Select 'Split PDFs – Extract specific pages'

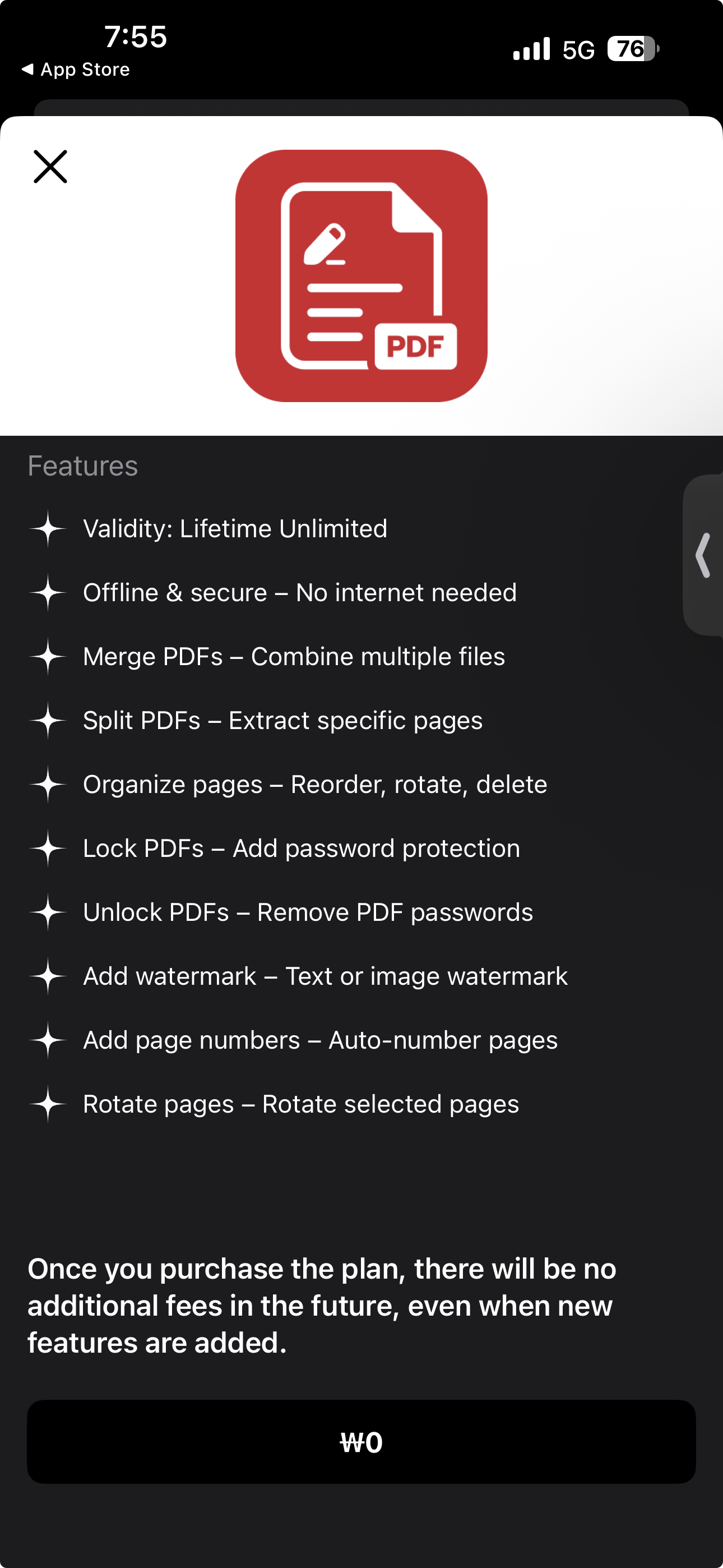283,720
